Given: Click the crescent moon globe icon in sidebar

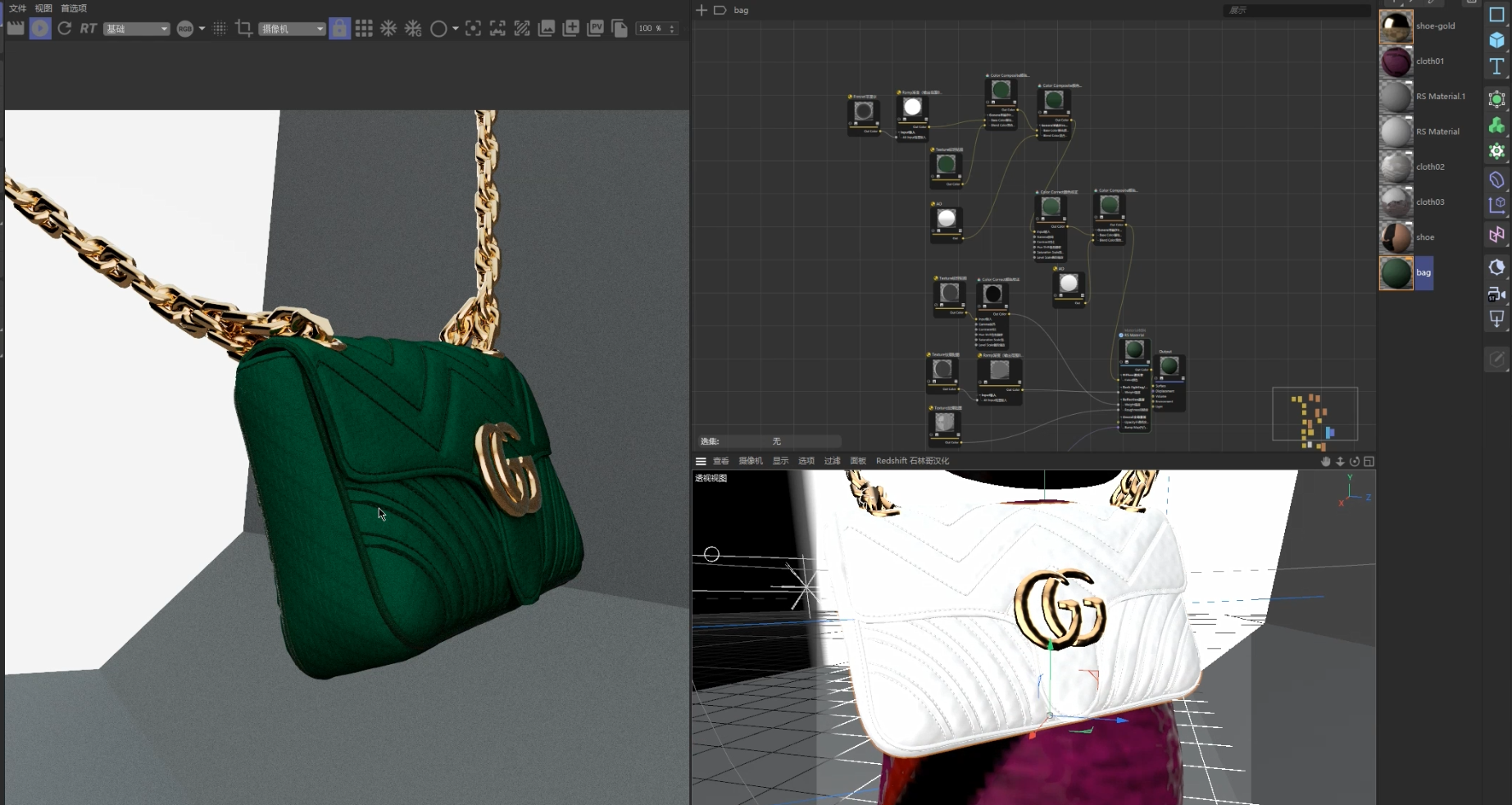Looking at the screenshot, I should point(1496,267).
